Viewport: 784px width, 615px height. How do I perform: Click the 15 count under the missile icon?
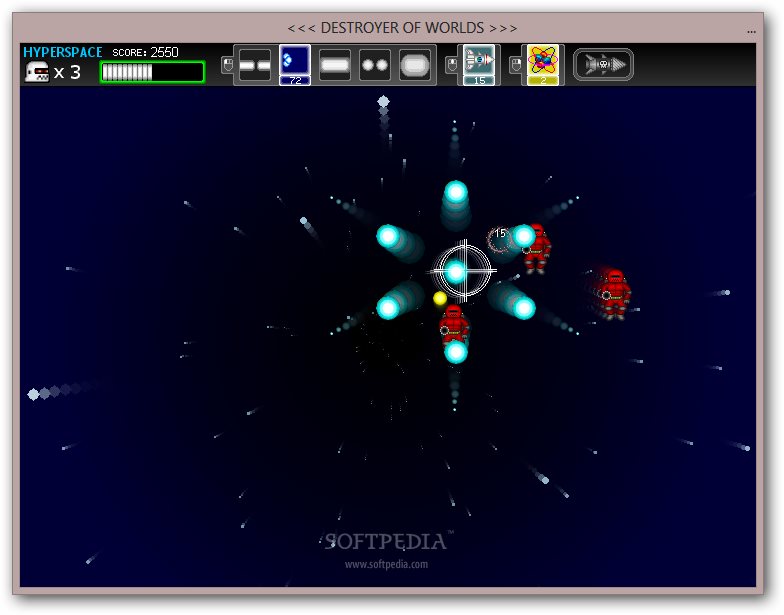tap(479, 80)
